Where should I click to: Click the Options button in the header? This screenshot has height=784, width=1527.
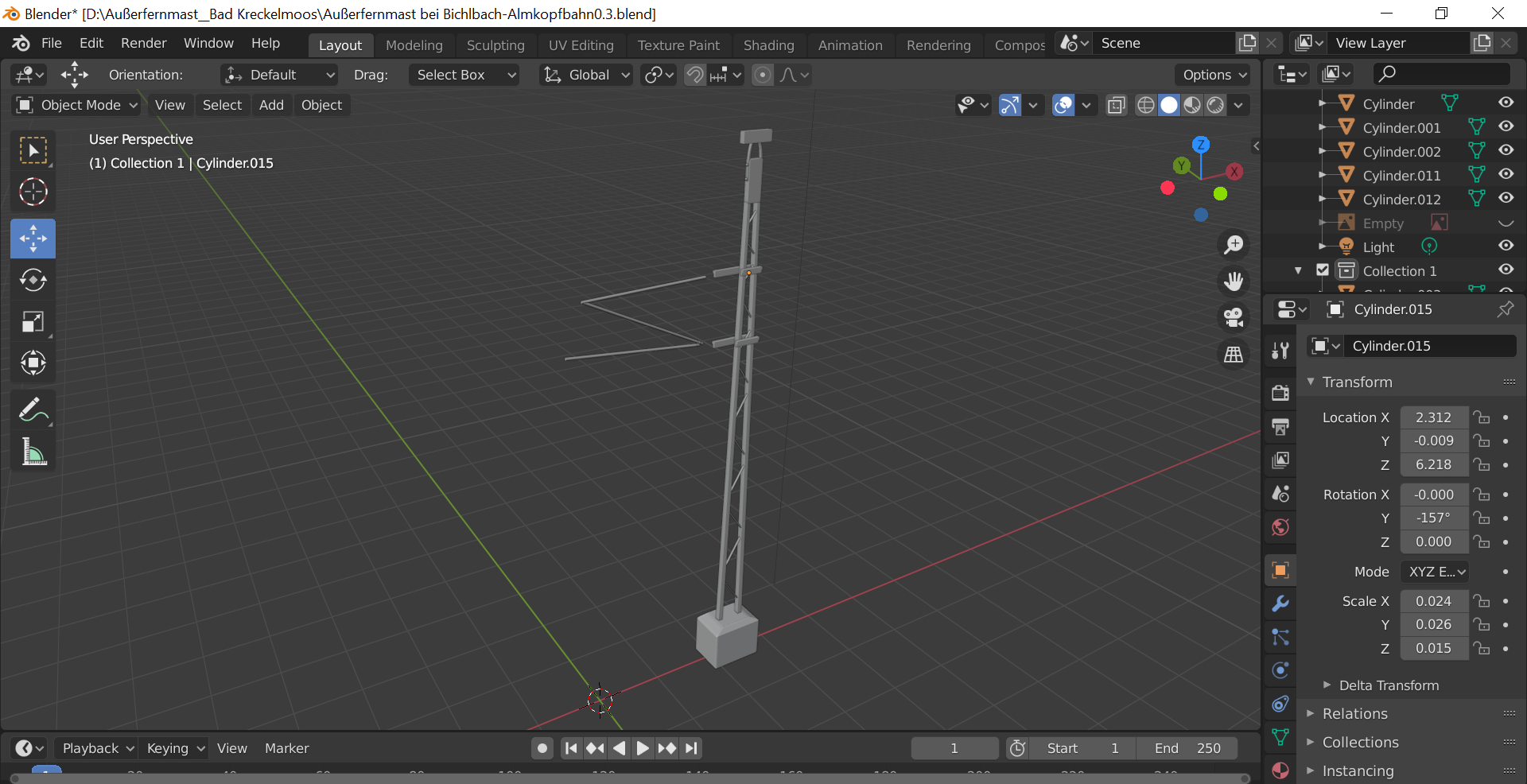1214,75
